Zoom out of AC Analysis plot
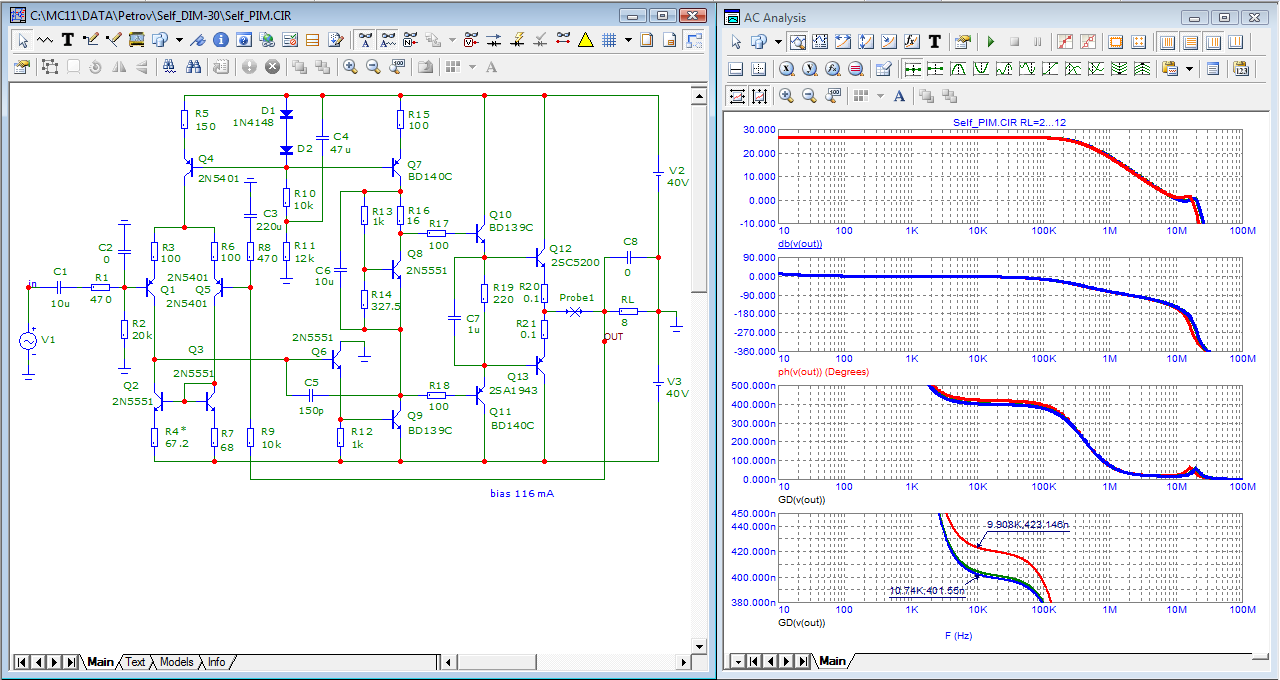 click(x=809, y=96)
